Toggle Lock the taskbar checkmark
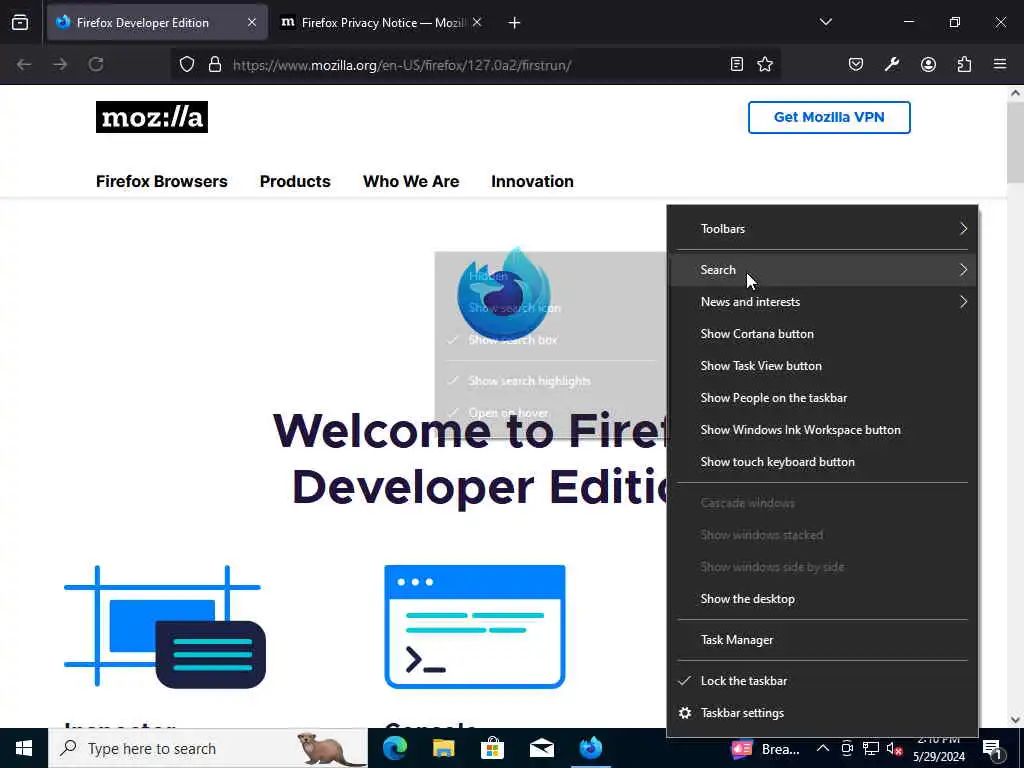This screenshot has height=768, width=1024. pyautogui.click(x=822, y=680)
